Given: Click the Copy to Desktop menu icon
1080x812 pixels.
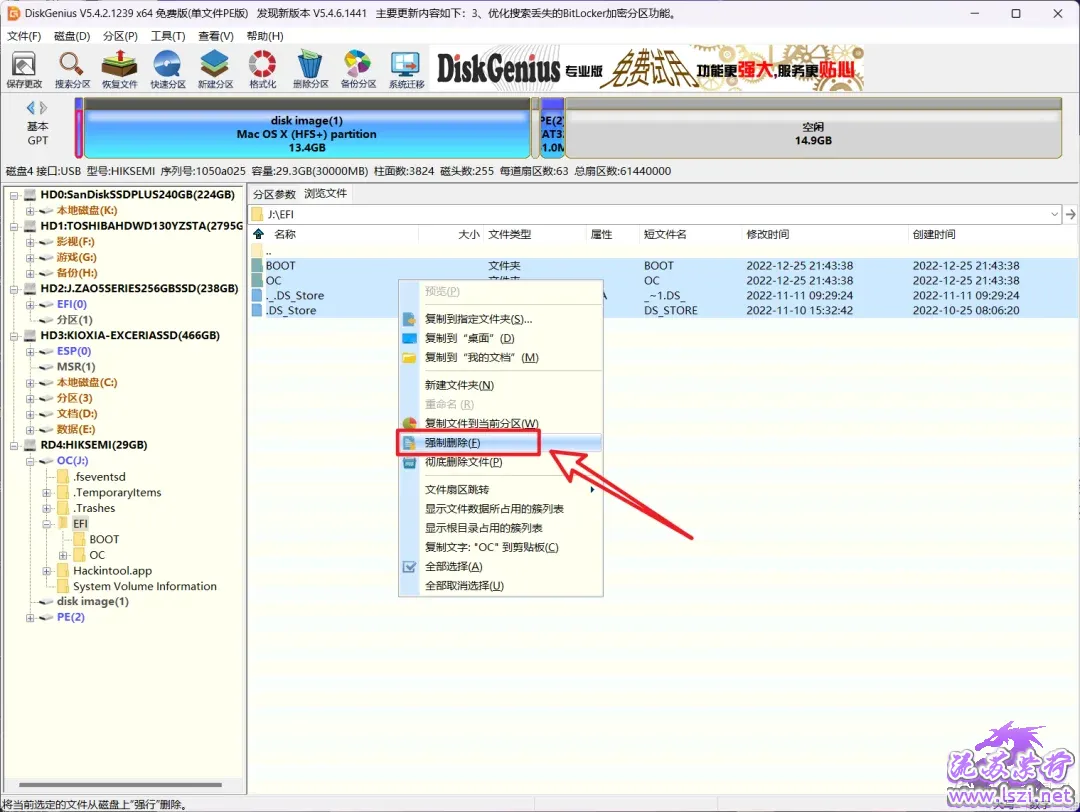Looking at the screenshot, I should pos(409,338).
